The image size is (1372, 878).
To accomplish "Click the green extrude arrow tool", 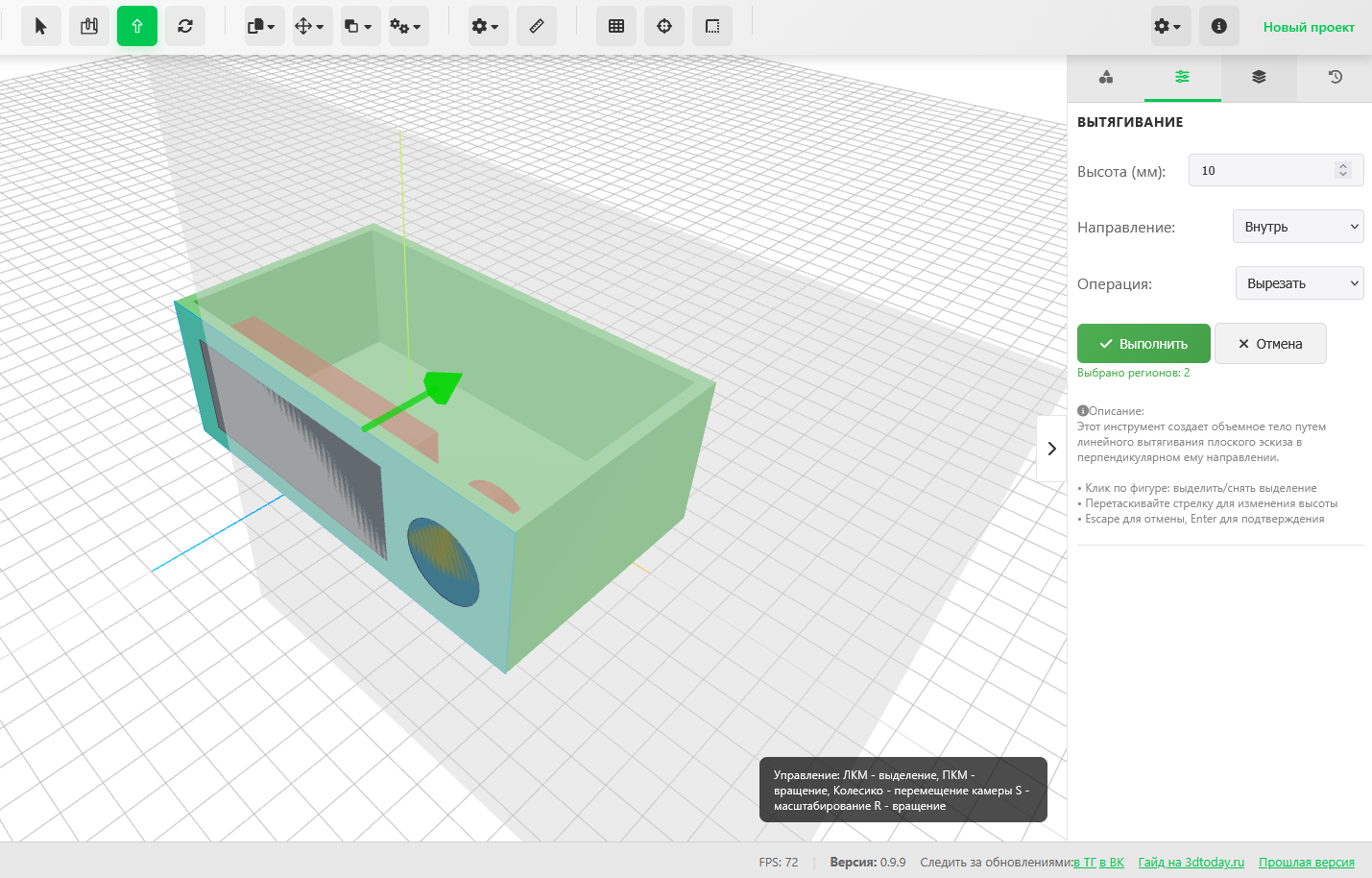I will (x=137, y=26).
